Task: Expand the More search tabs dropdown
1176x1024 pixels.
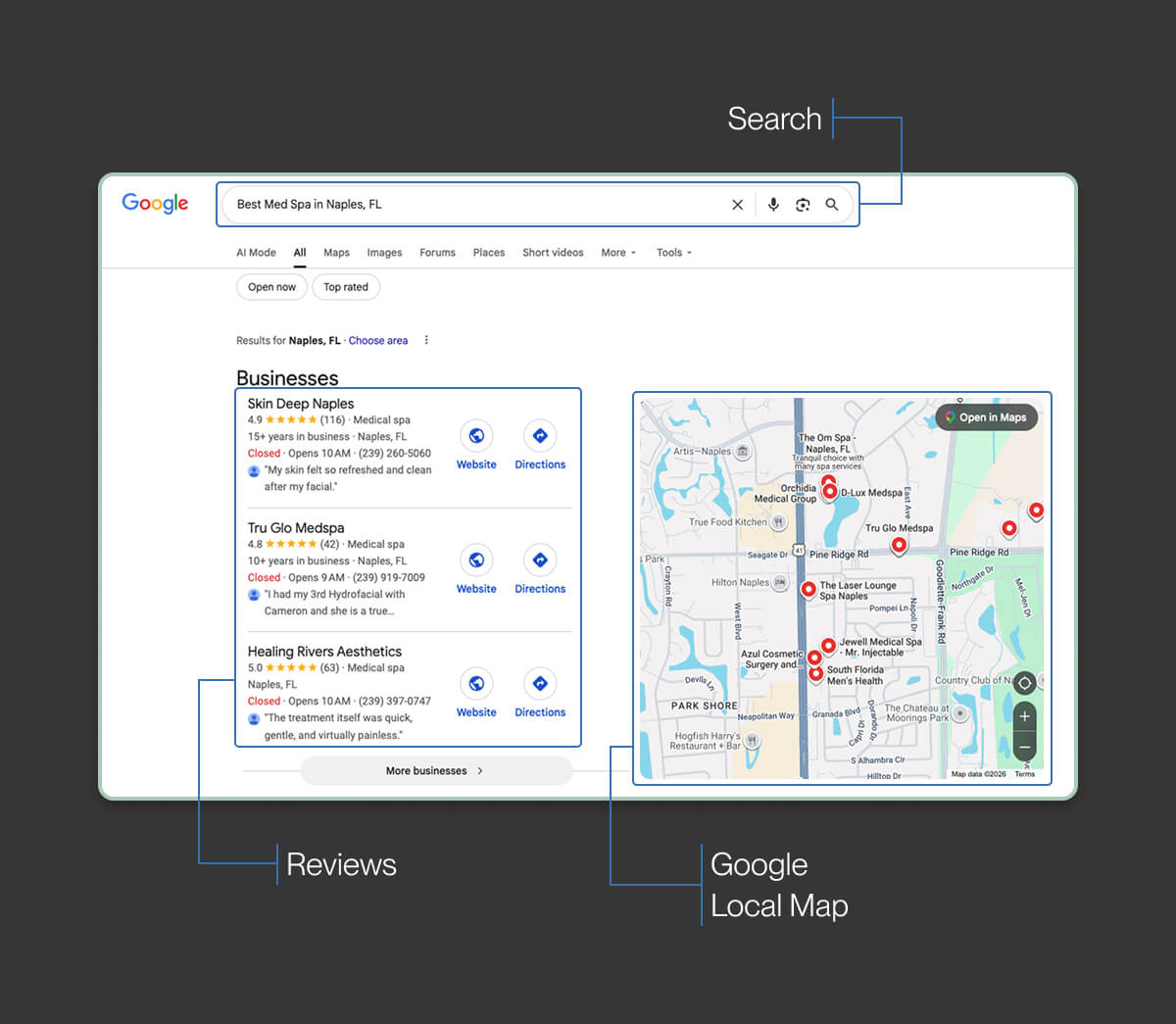Action: [x=618, y=253]
